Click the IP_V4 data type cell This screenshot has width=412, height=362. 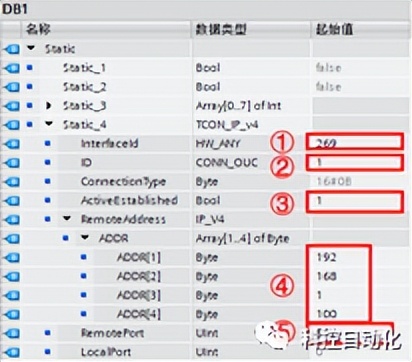pyautogui.click(x=210, y=219)
